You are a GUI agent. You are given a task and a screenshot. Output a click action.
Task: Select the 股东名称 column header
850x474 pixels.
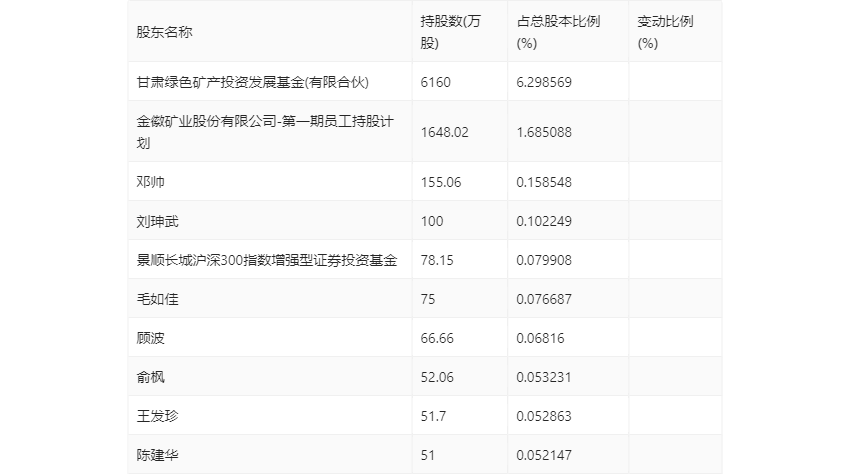tap(164, 32)
